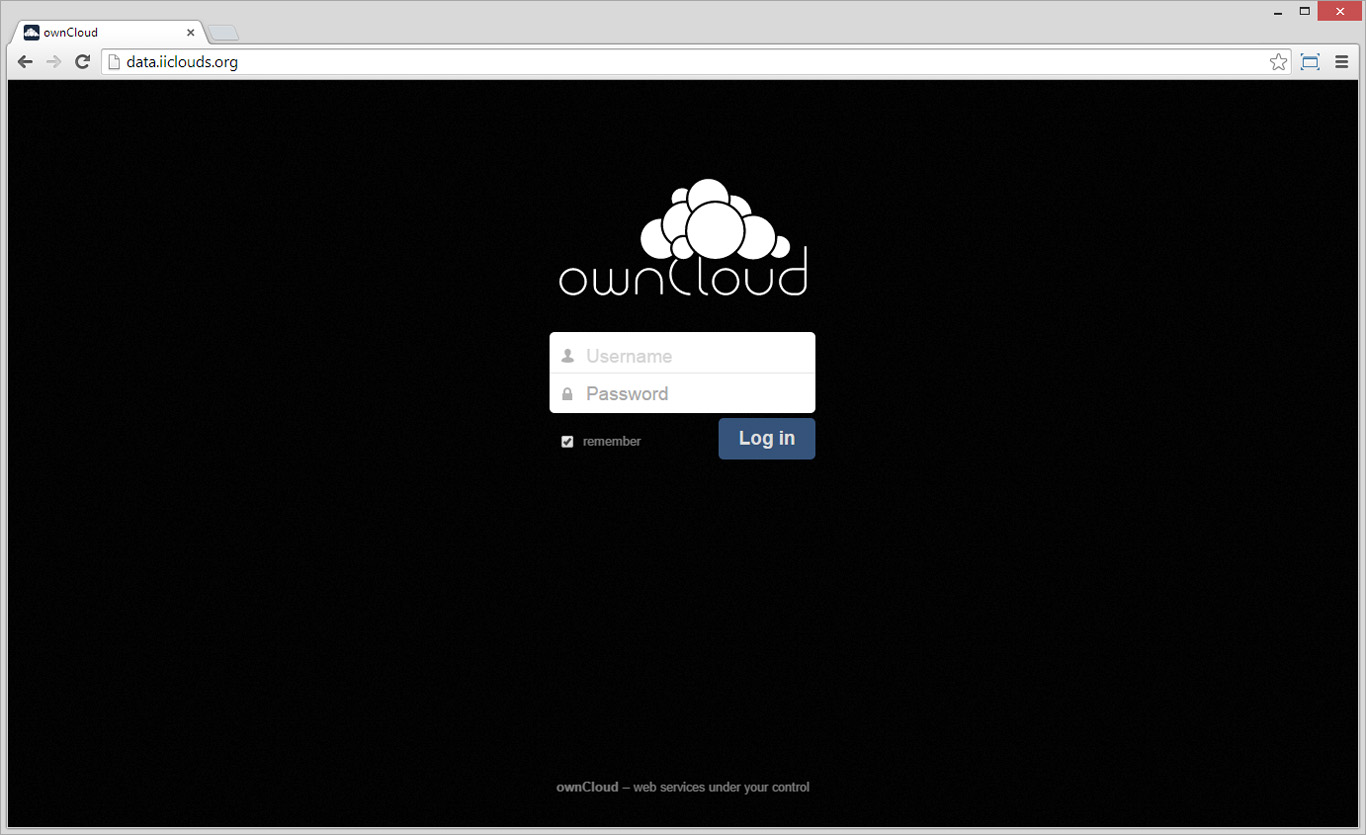Go back with the browser back arrow
This screenshot has width=1366, height=835.
(26, 62)
